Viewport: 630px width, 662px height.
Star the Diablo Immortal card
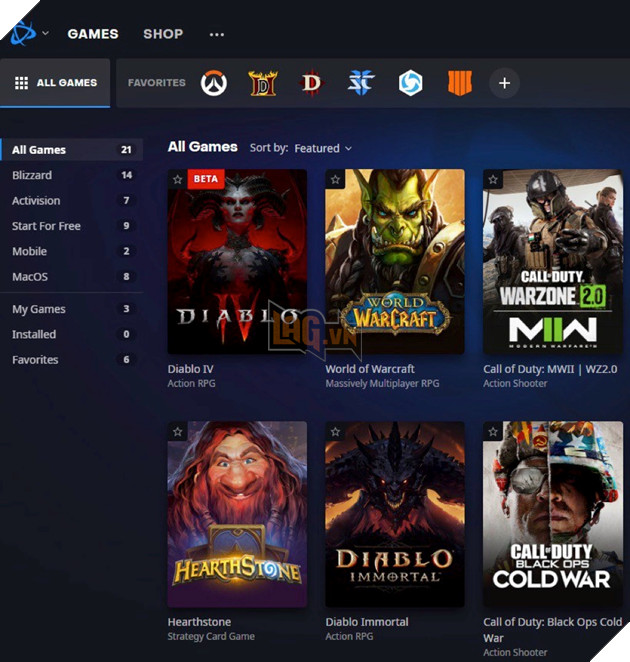tap(335, 432)
